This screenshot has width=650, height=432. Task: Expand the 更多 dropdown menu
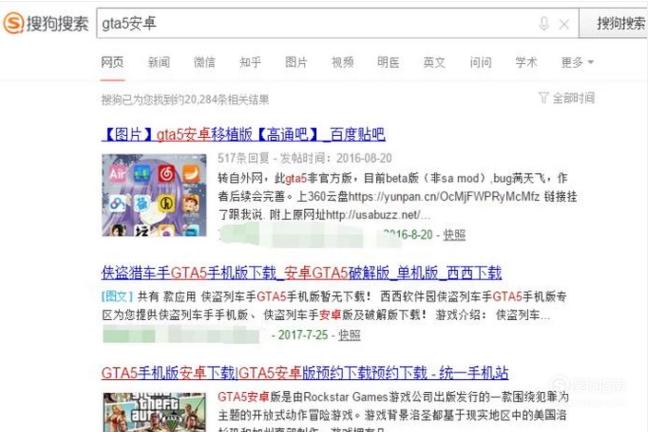[x=577, y=62]
